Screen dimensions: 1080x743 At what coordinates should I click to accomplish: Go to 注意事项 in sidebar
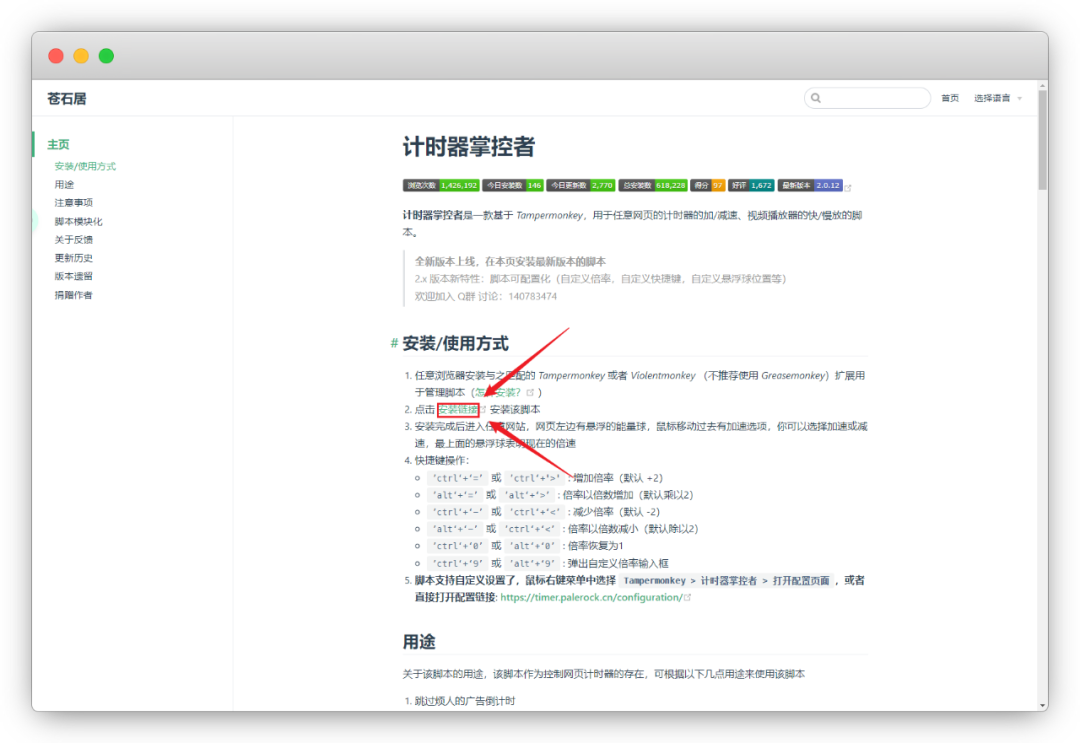pos(74,202)
